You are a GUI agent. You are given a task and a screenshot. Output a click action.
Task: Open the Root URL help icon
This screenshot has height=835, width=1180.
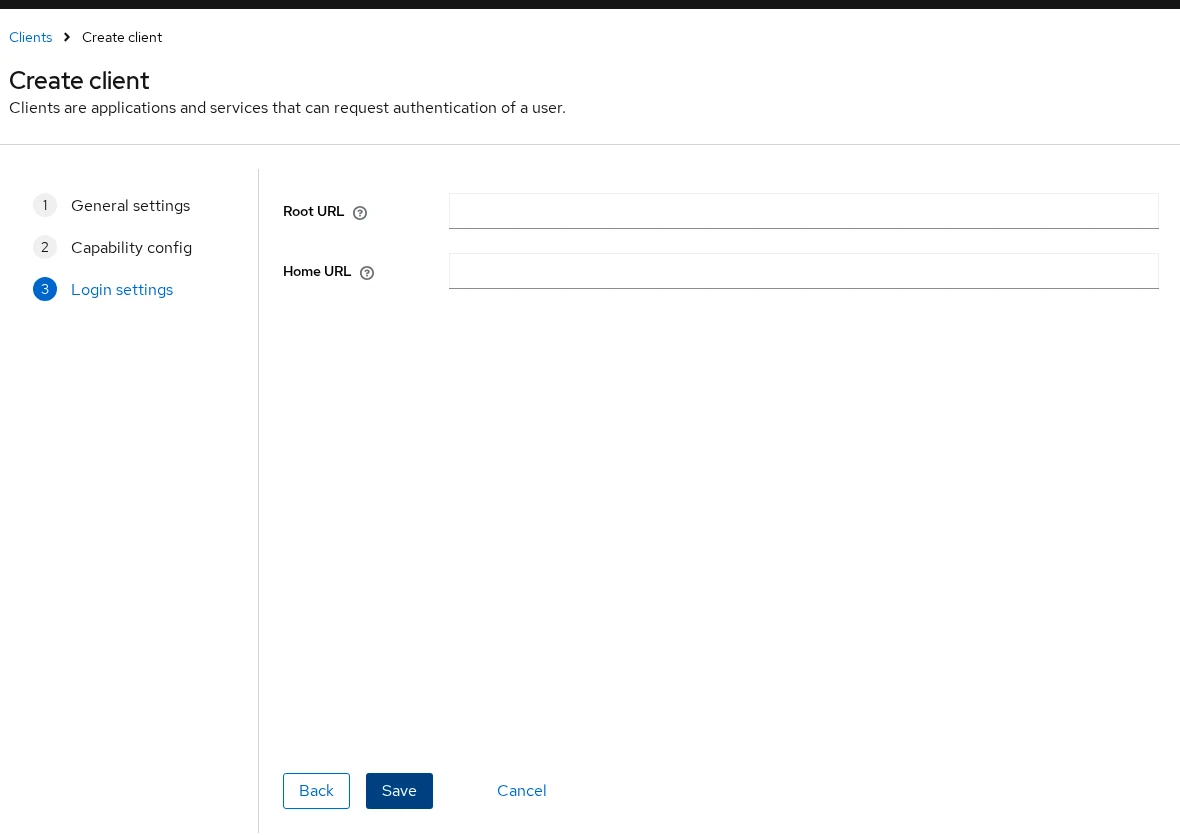tap(360, 213)
